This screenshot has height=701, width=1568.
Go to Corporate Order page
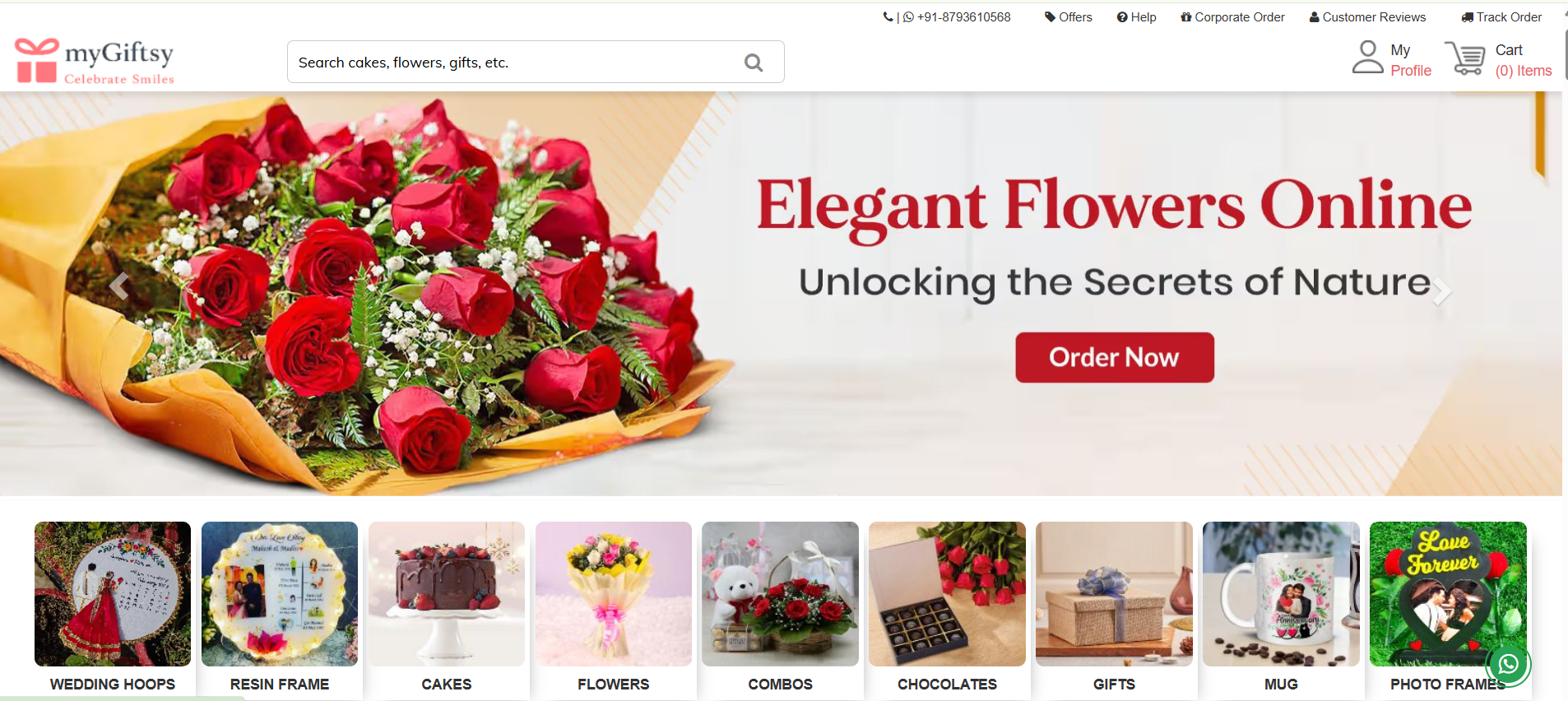pyautogui.click(x=1232, y=17)
